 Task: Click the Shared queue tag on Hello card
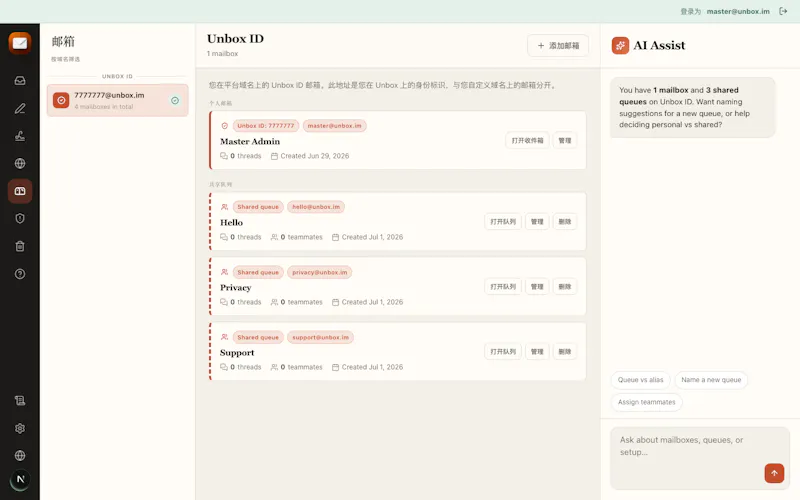258,207
